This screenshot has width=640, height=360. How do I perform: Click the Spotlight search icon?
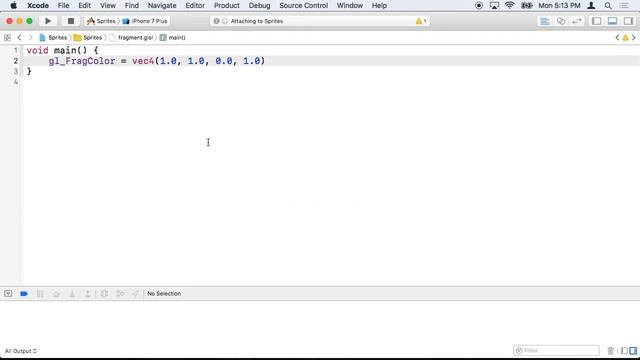[x=608, y=6]
